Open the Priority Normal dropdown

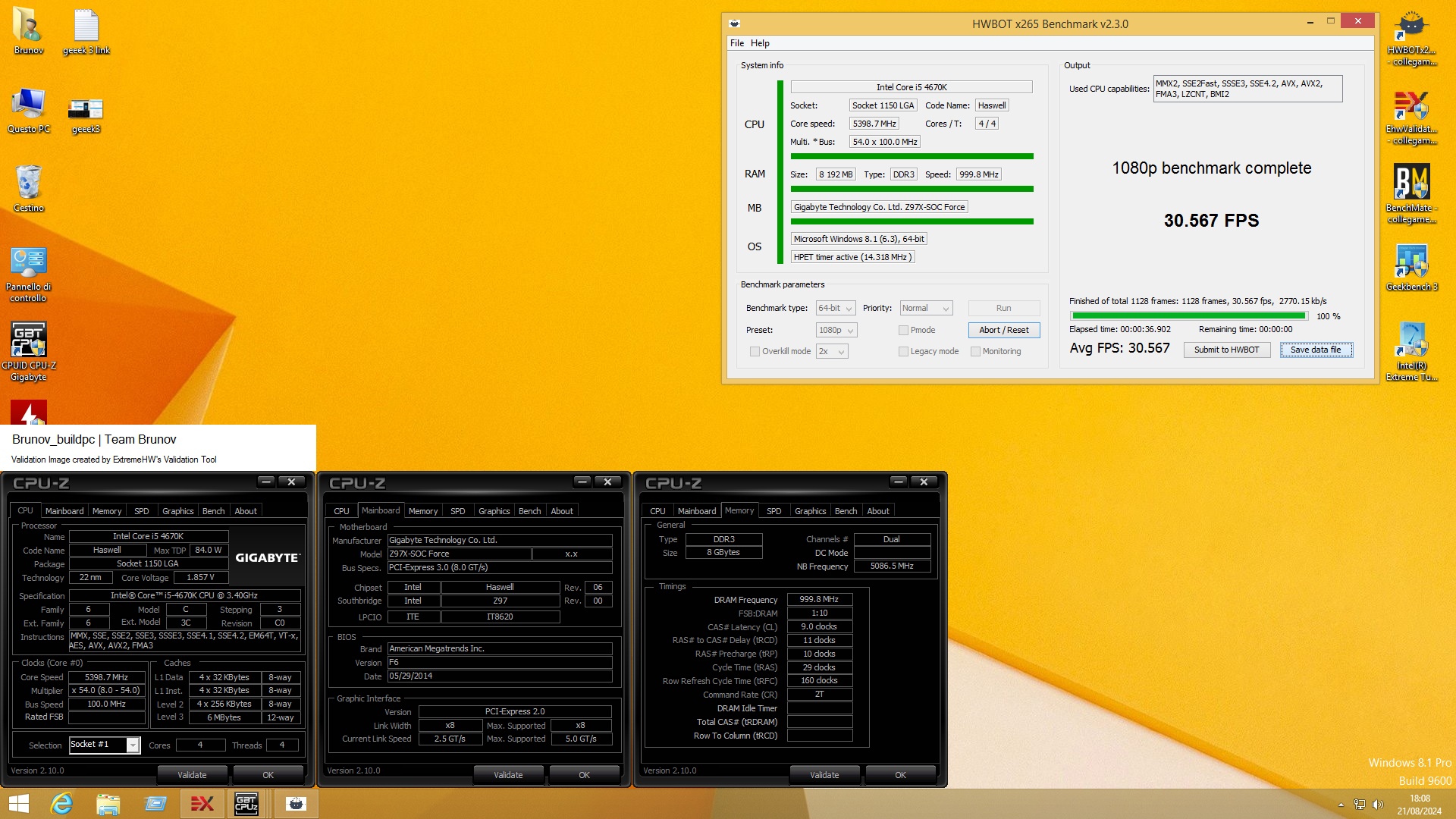tap(926, 308)
